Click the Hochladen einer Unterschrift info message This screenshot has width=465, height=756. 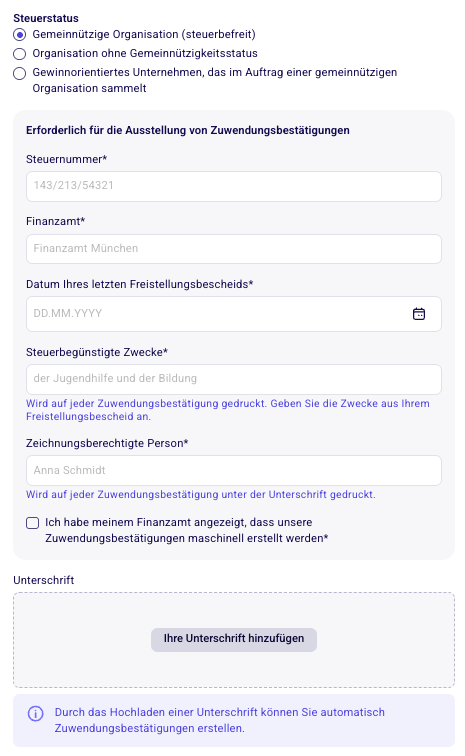tap(219, 720)
